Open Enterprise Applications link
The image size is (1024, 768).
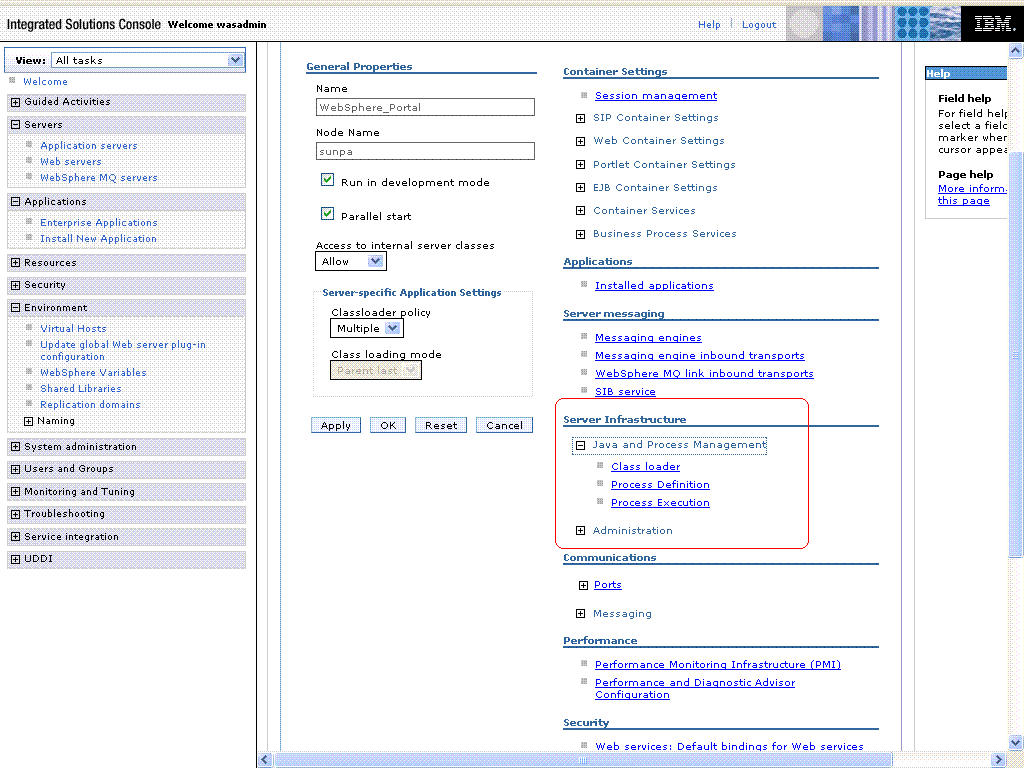coord(99,223)
